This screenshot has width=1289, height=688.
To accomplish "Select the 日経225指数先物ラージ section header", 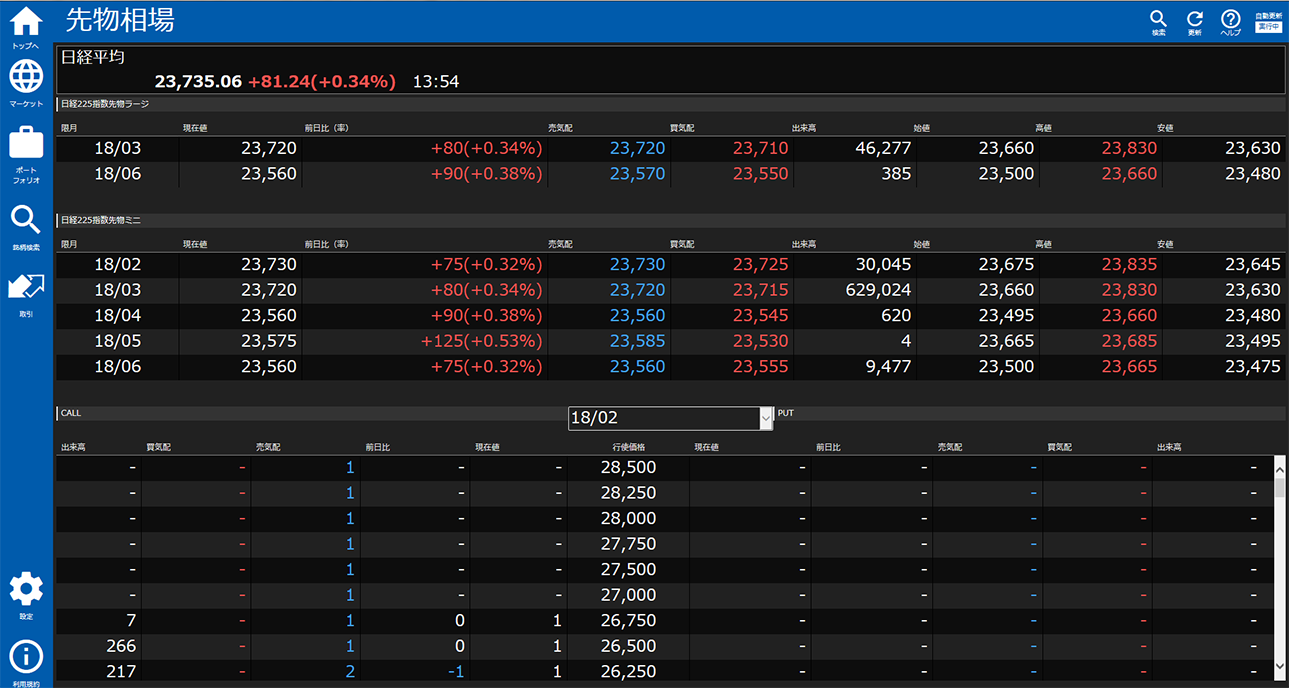I will point(104,103).
